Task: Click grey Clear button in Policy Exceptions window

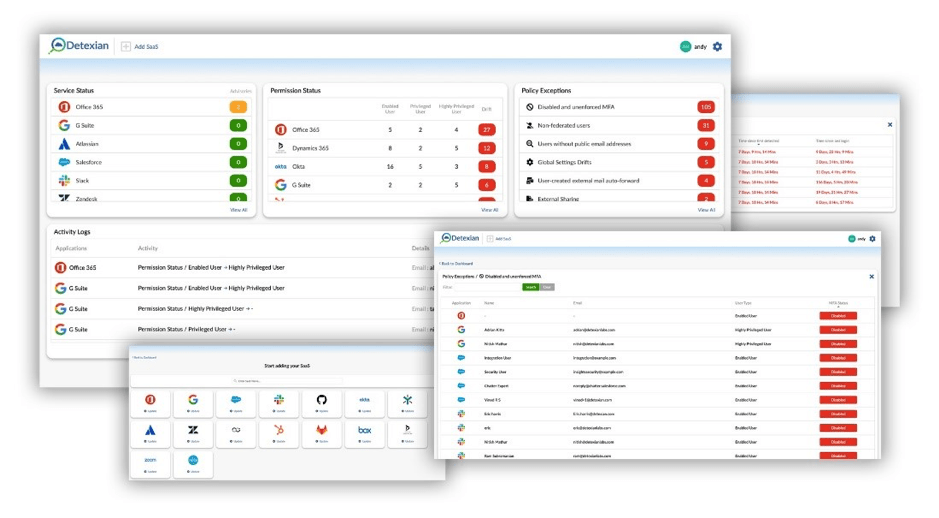Action: [x=547, y=287]
